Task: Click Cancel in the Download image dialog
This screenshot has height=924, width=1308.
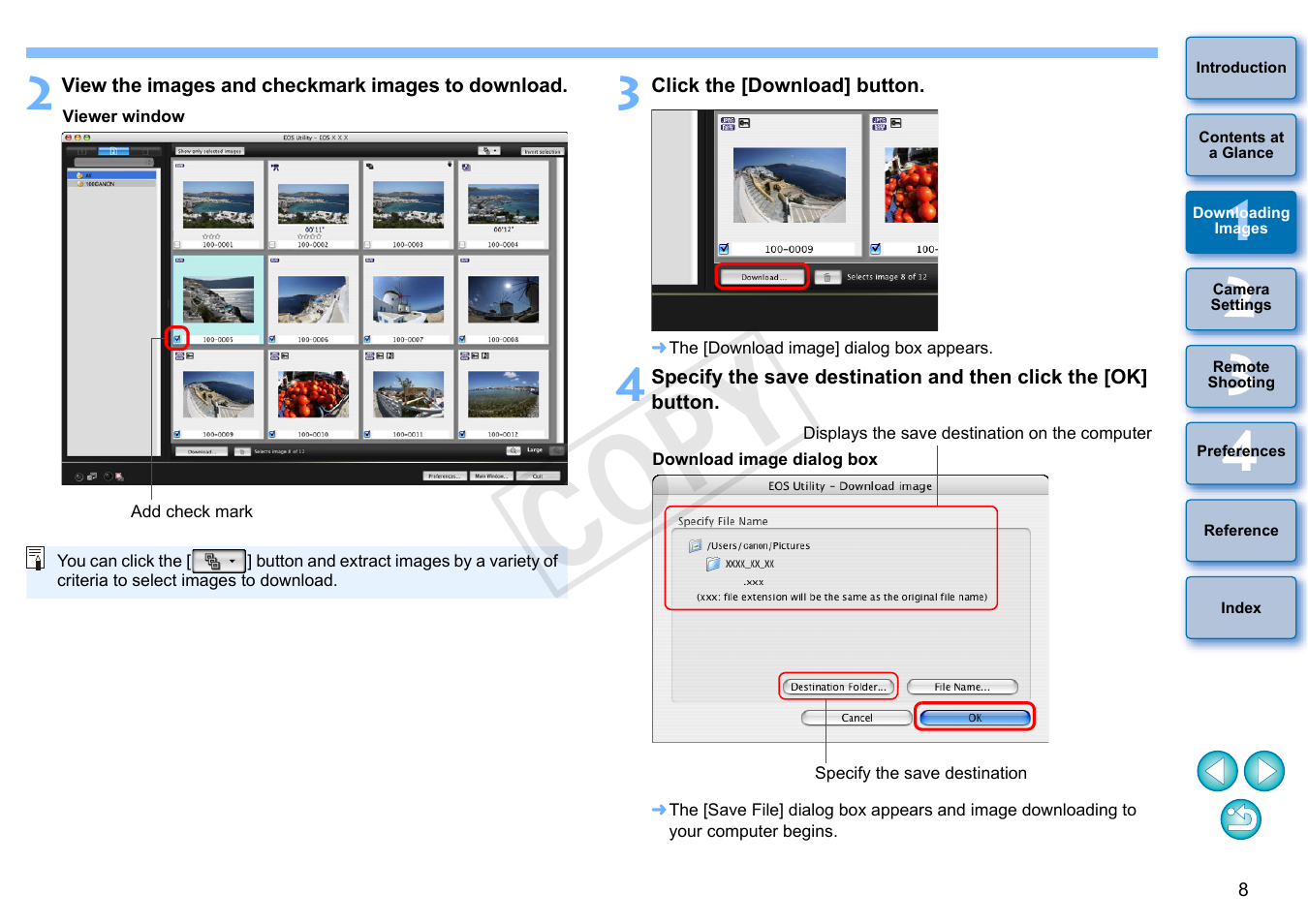Action: point(856,718)
